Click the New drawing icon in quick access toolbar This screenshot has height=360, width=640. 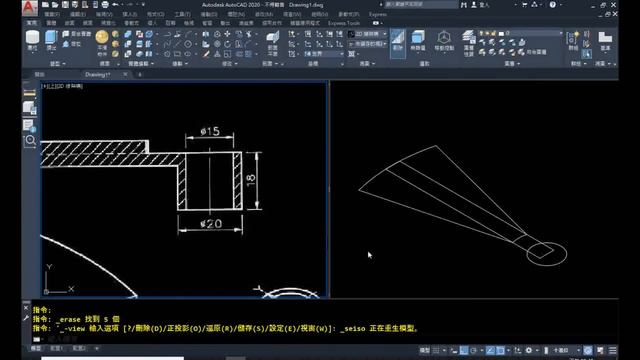(x=45, y=5)
